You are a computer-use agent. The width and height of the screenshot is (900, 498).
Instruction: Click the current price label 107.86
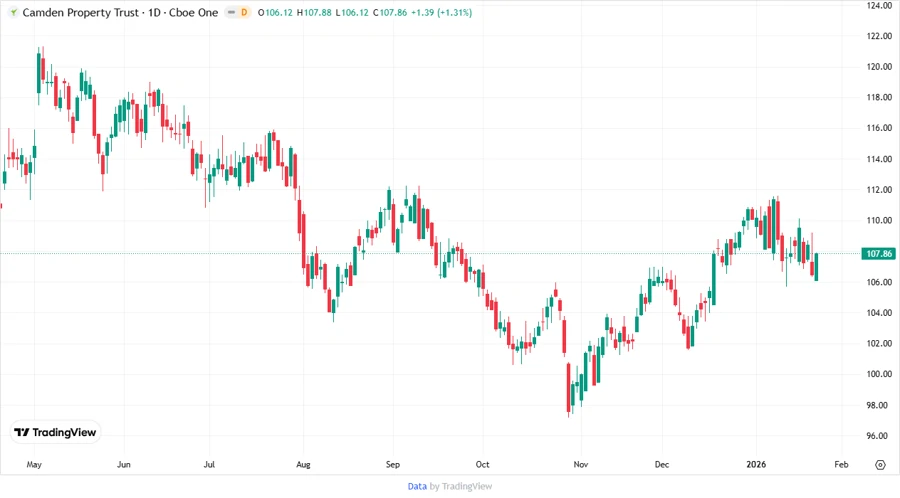[878, 254]
